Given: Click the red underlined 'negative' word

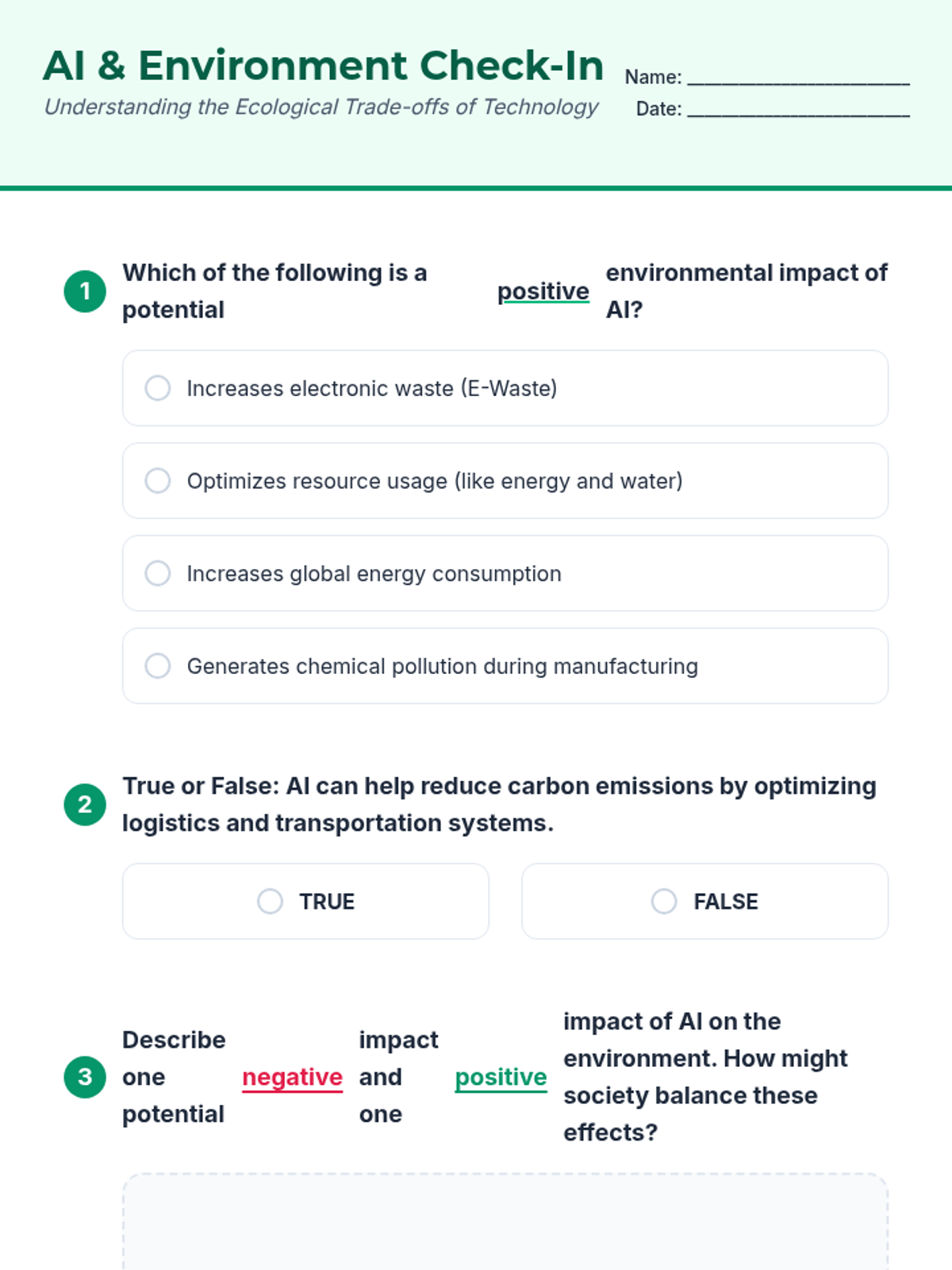Looking at the screenshot, I should click(292, 1077).
